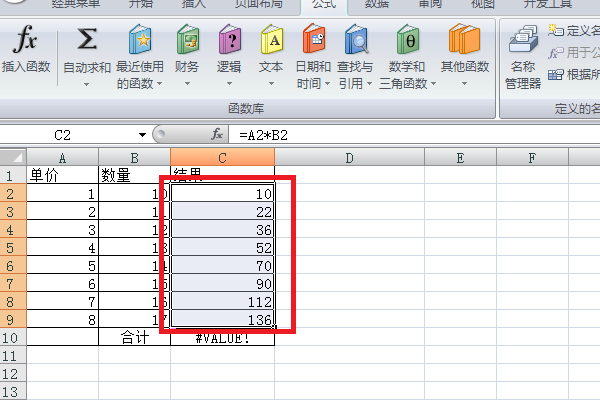Expand the Logical functions dropdown arrow
This screenshot has width=600, height=400.
229,83
